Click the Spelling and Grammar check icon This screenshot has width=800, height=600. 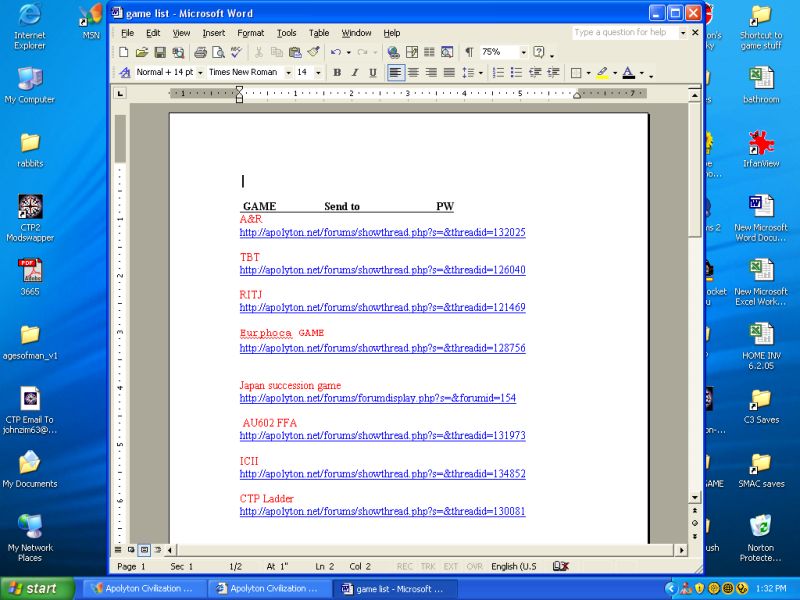[x=235, y=52]
